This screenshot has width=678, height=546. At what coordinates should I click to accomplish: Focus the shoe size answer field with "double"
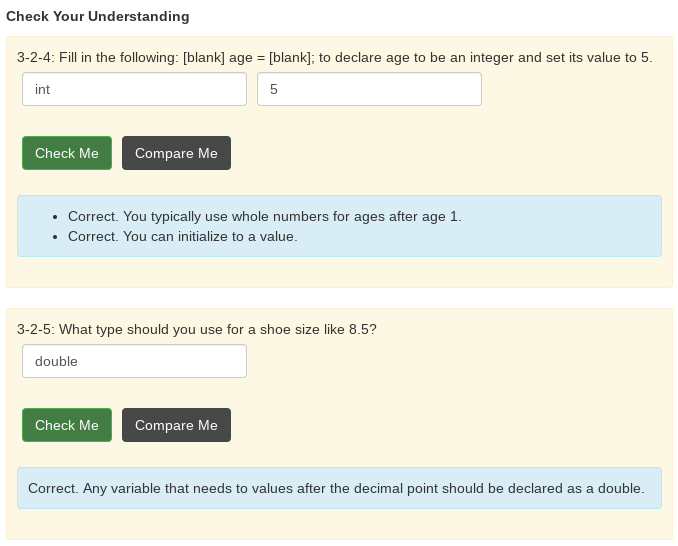pos(134,361)
